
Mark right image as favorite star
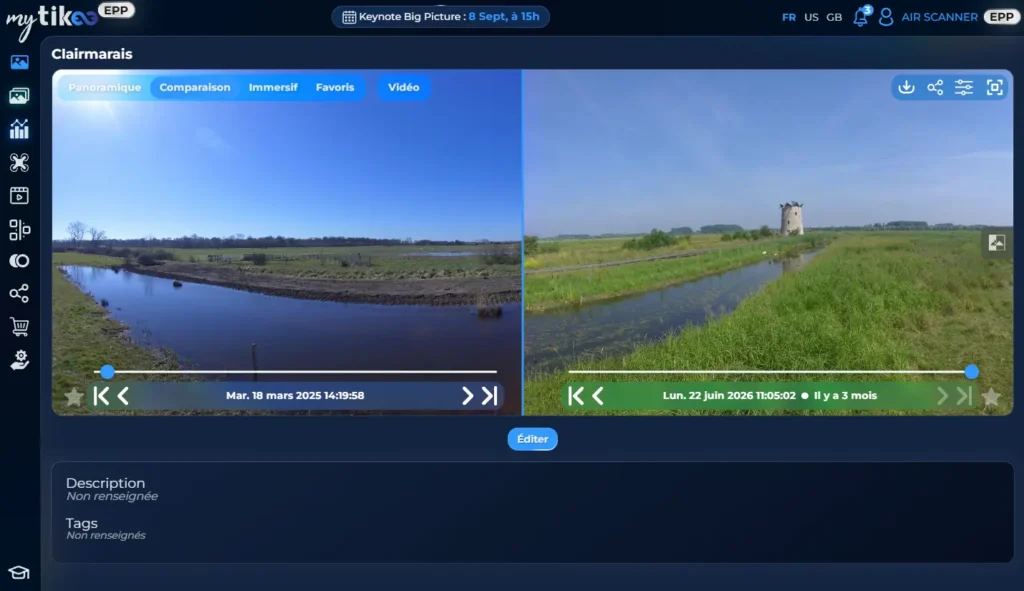click(991, 396)
